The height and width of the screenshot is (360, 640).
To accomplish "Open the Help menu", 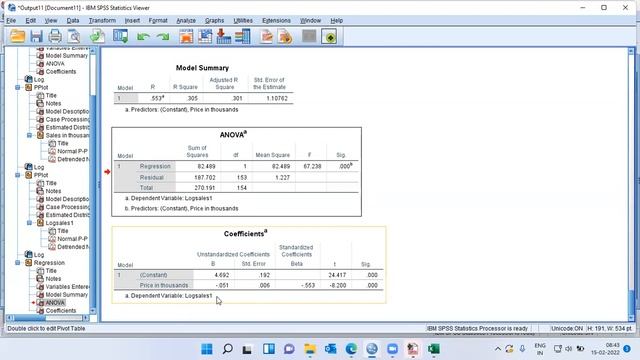I will [336, 20].
